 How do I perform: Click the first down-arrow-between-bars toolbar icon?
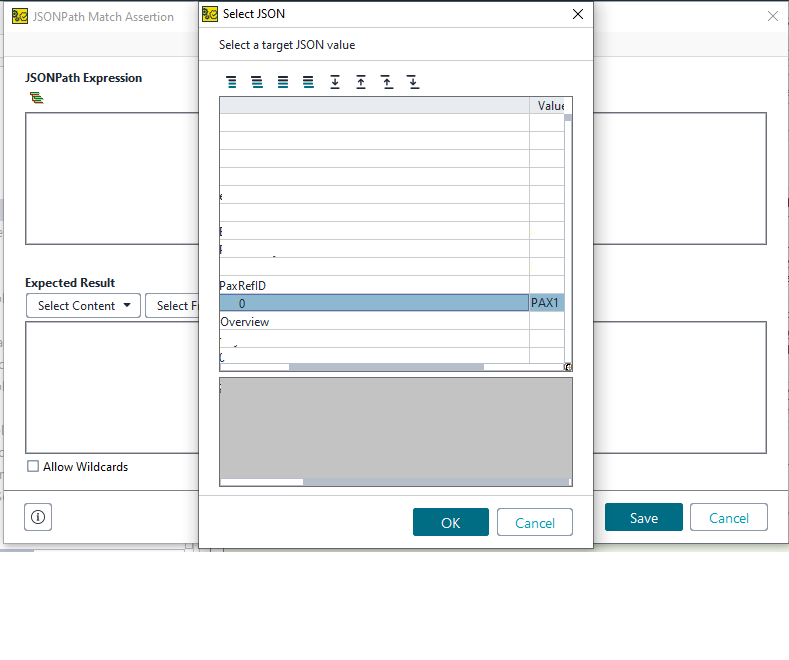335,82
